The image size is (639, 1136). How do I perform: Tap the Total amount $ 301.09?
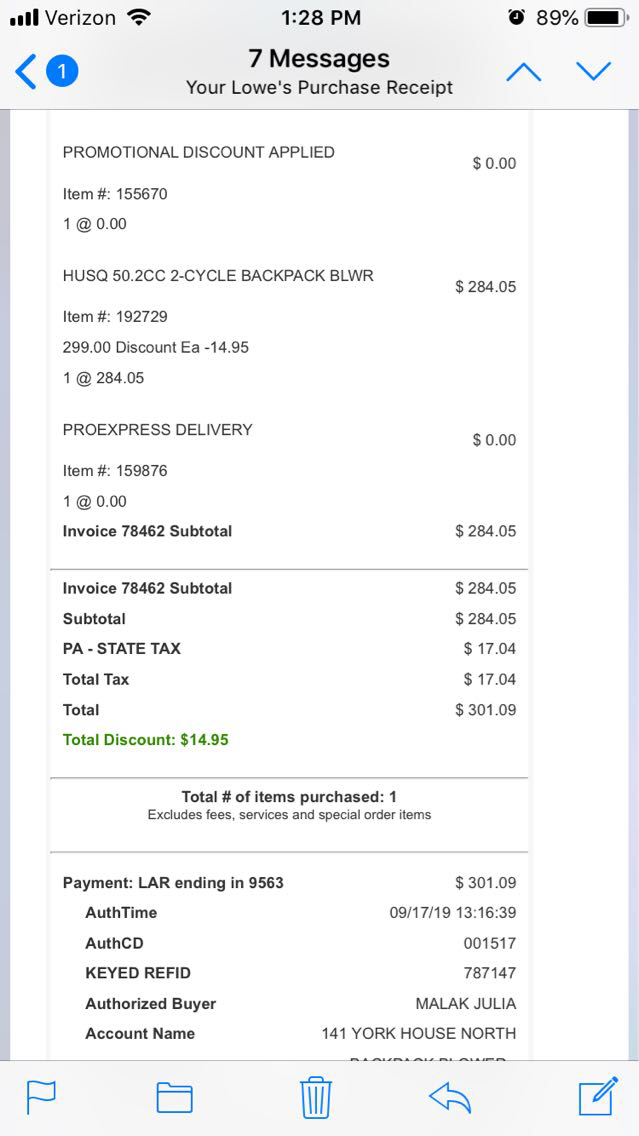[x=485, y=710]
